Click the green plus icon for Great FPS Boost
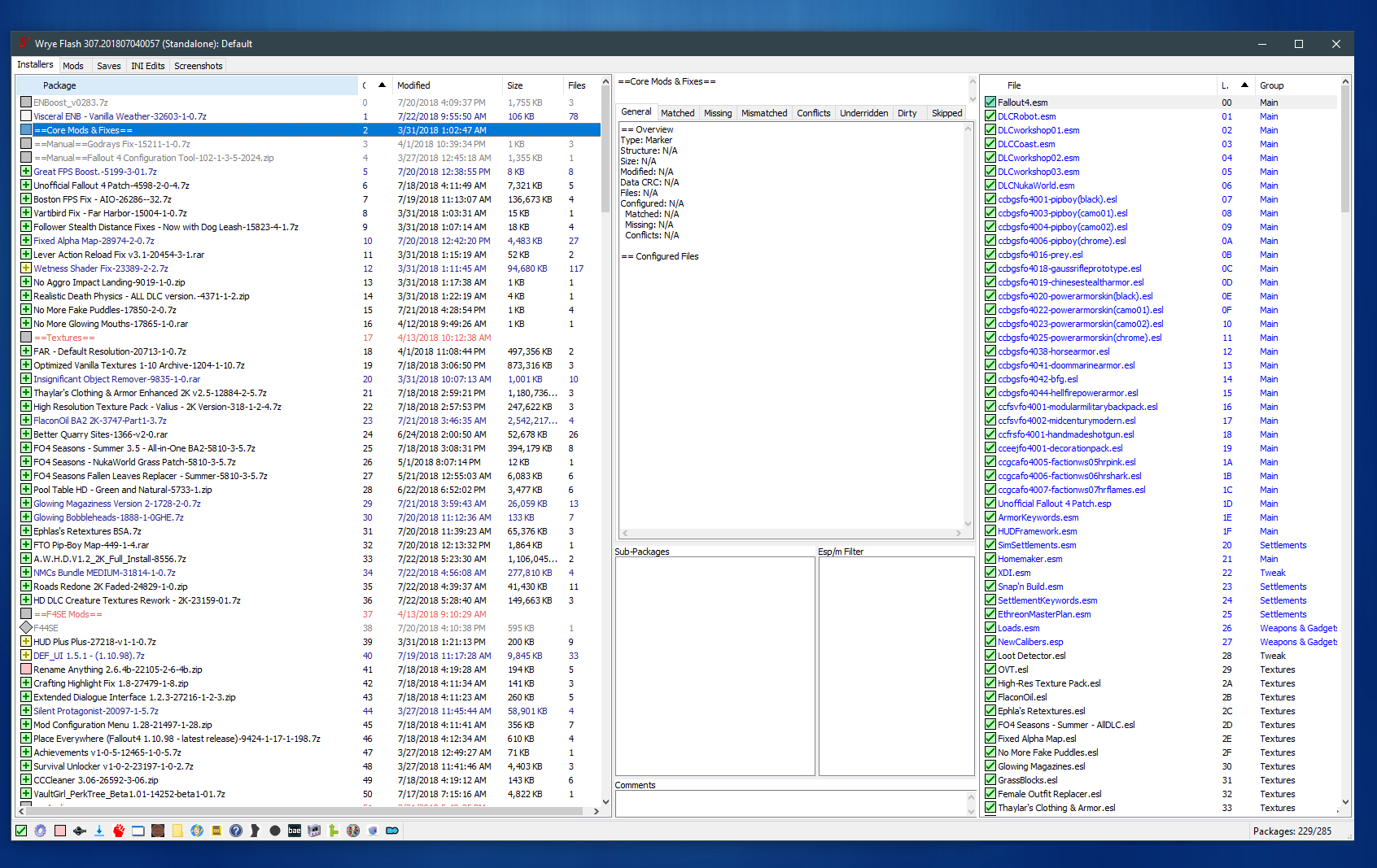This screenshot has width=1377, height=868. 26,172
